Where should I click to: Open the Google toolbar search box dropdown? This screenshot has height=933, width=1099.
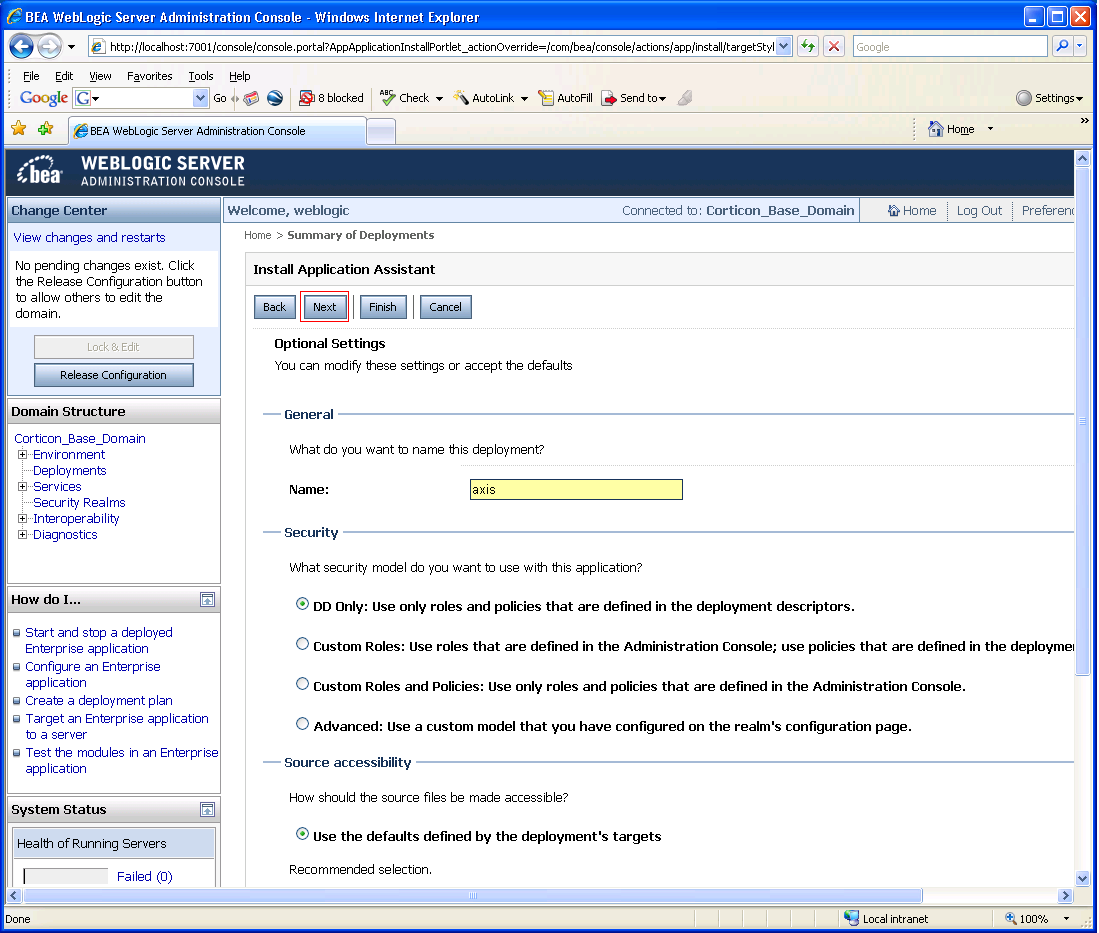[200, 98]
